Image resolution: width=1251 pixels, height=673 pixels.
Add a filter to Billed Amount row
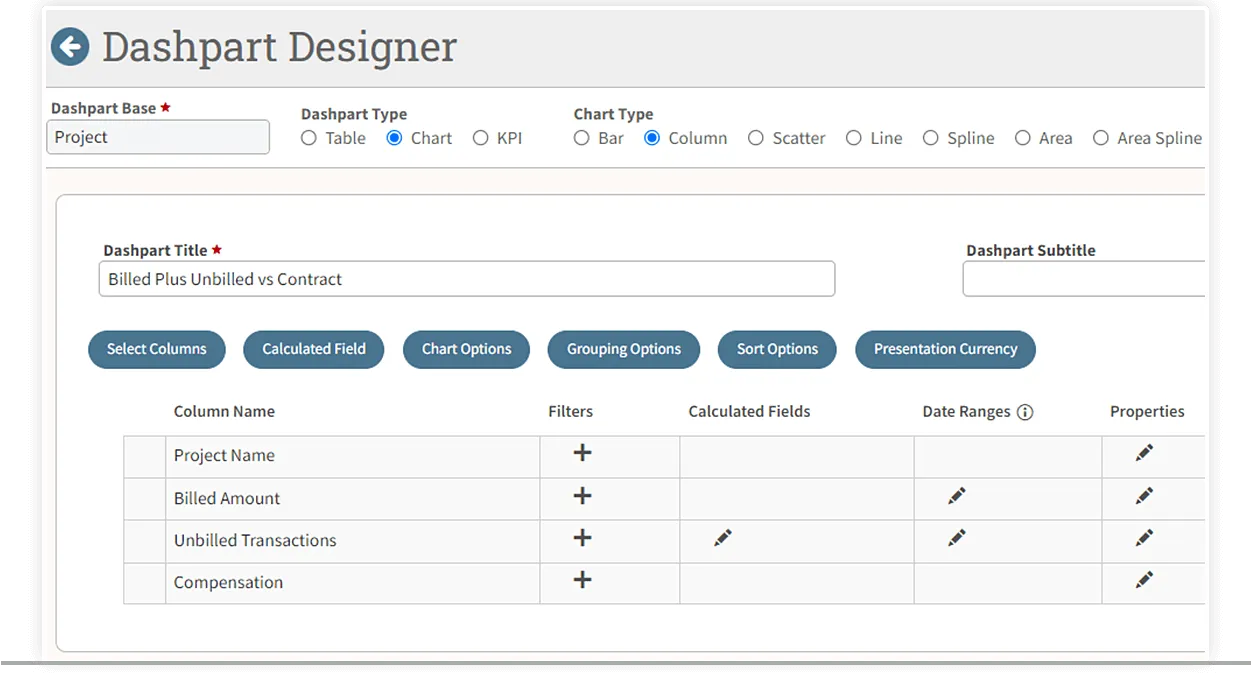click(582, 496)
